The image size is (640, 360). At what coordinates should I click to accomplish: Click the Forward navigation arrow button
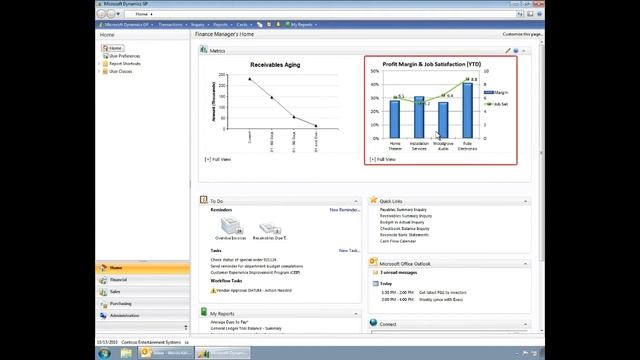pyautogui.click(x=111, y=14)
